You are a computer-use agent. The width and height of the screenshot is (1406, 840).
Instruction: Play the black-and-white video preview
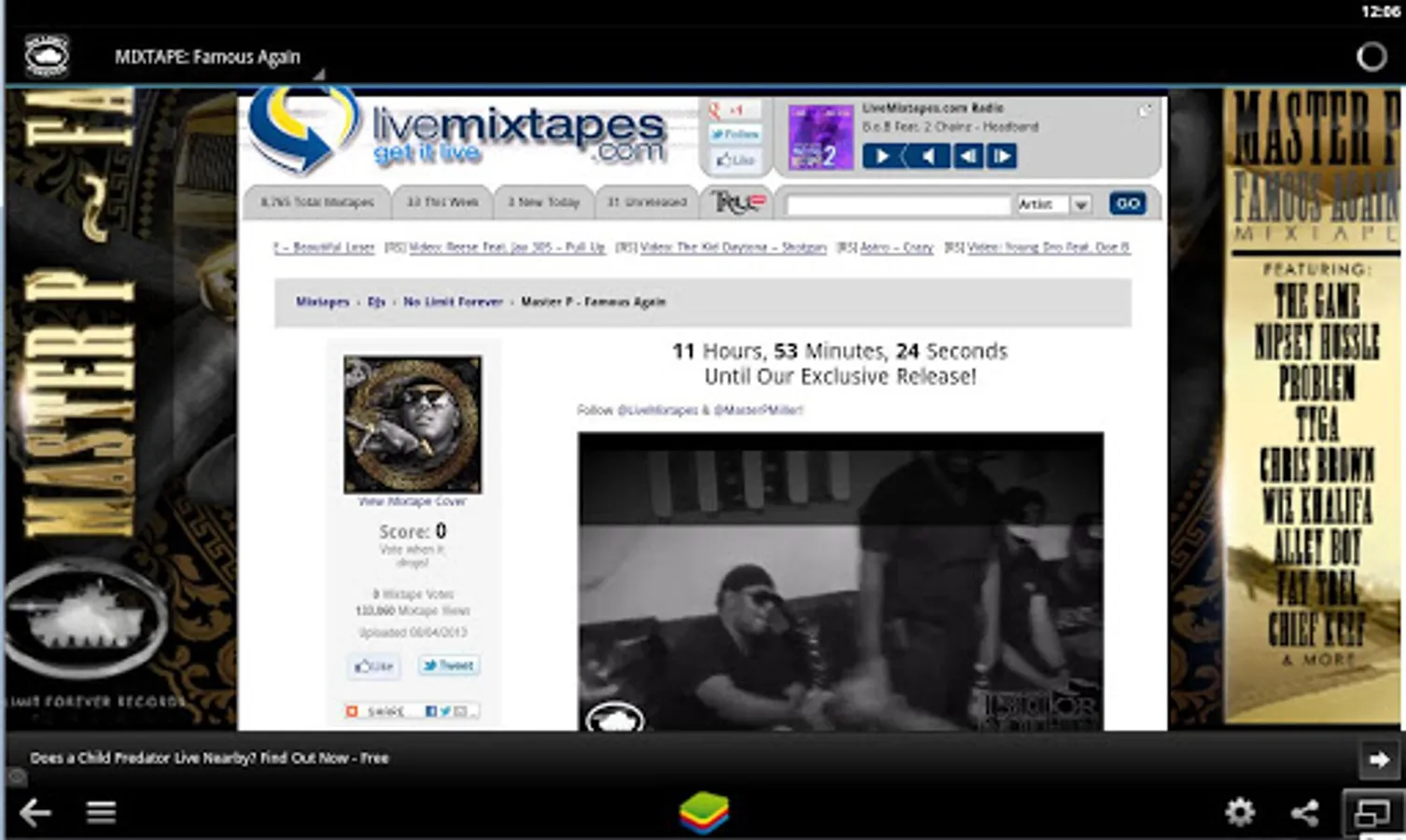tap(840, 581)
